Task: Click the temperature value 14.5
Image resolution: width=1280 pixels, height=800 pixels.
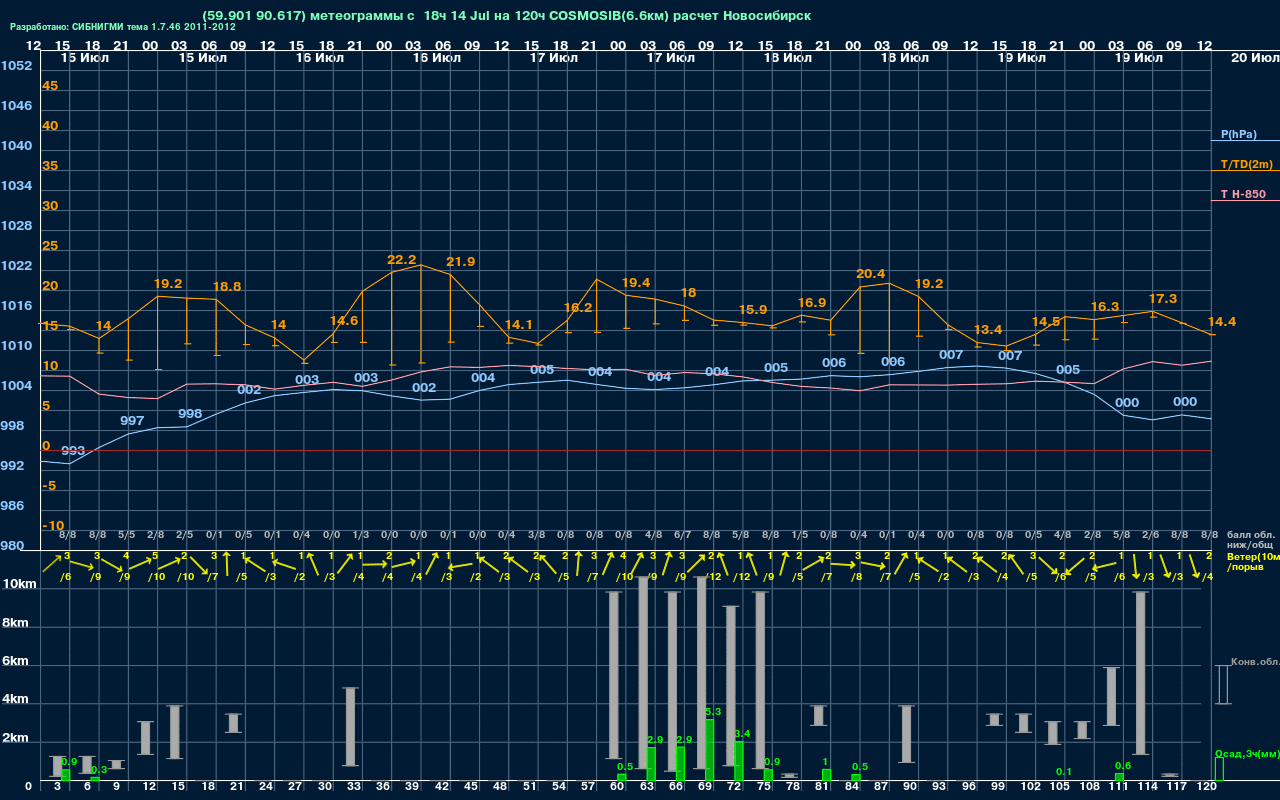Action: (1046, 322)
